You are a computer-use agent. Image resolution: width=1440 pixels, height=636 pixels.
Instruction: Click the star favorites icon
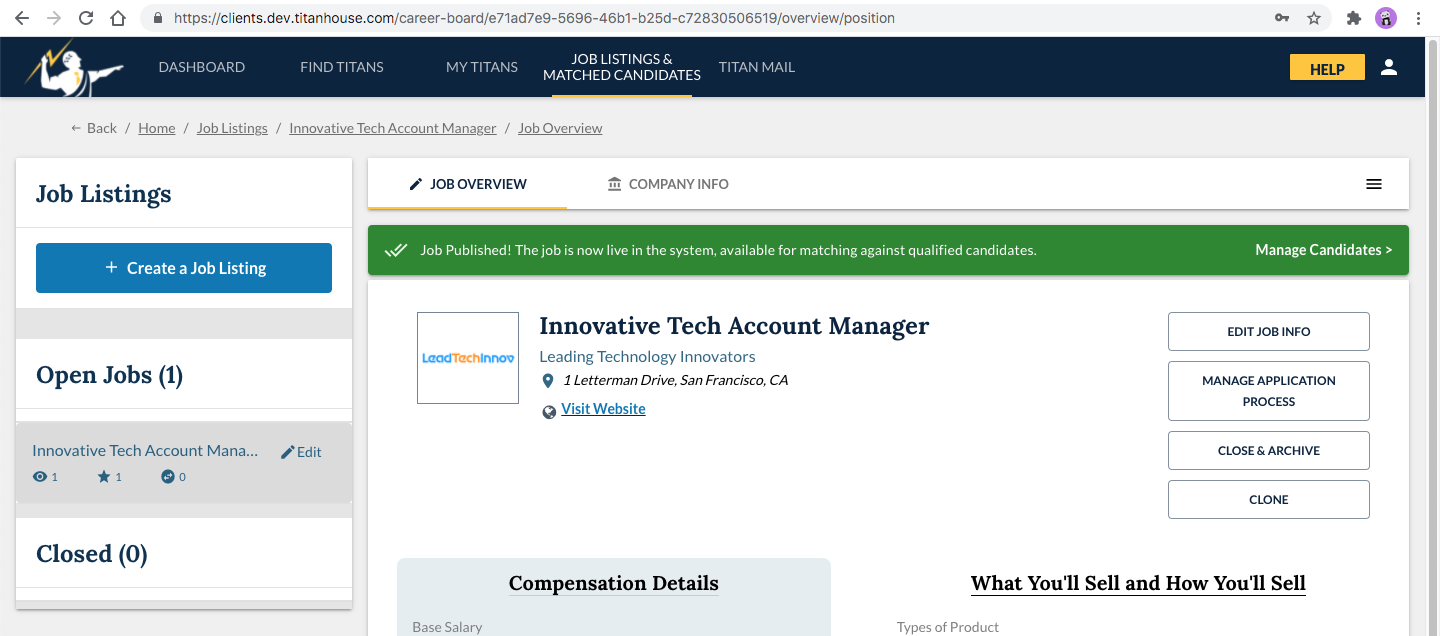(104, 477)
